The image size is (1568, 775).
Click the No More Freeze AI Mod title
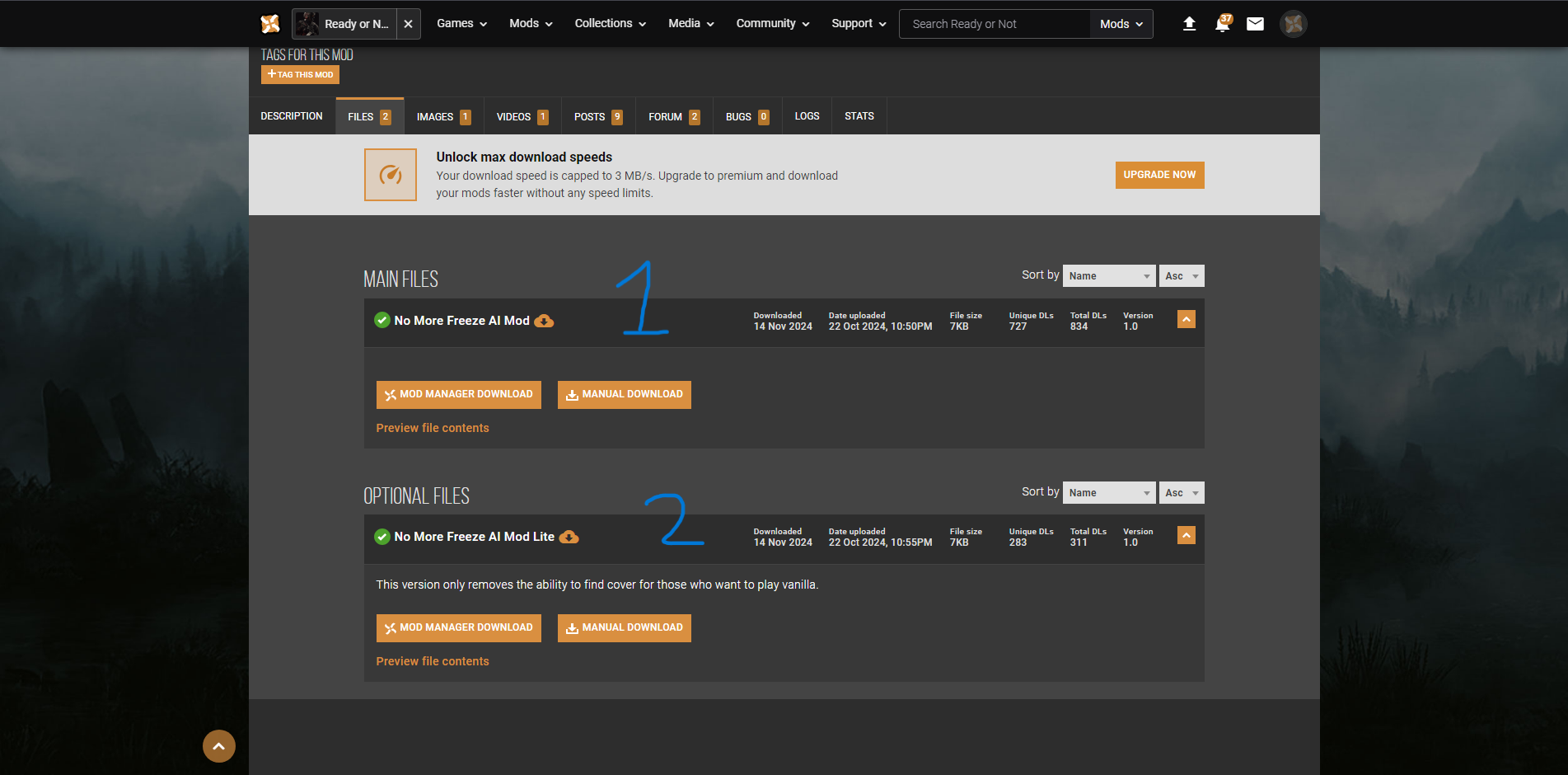tap(462, 321)
